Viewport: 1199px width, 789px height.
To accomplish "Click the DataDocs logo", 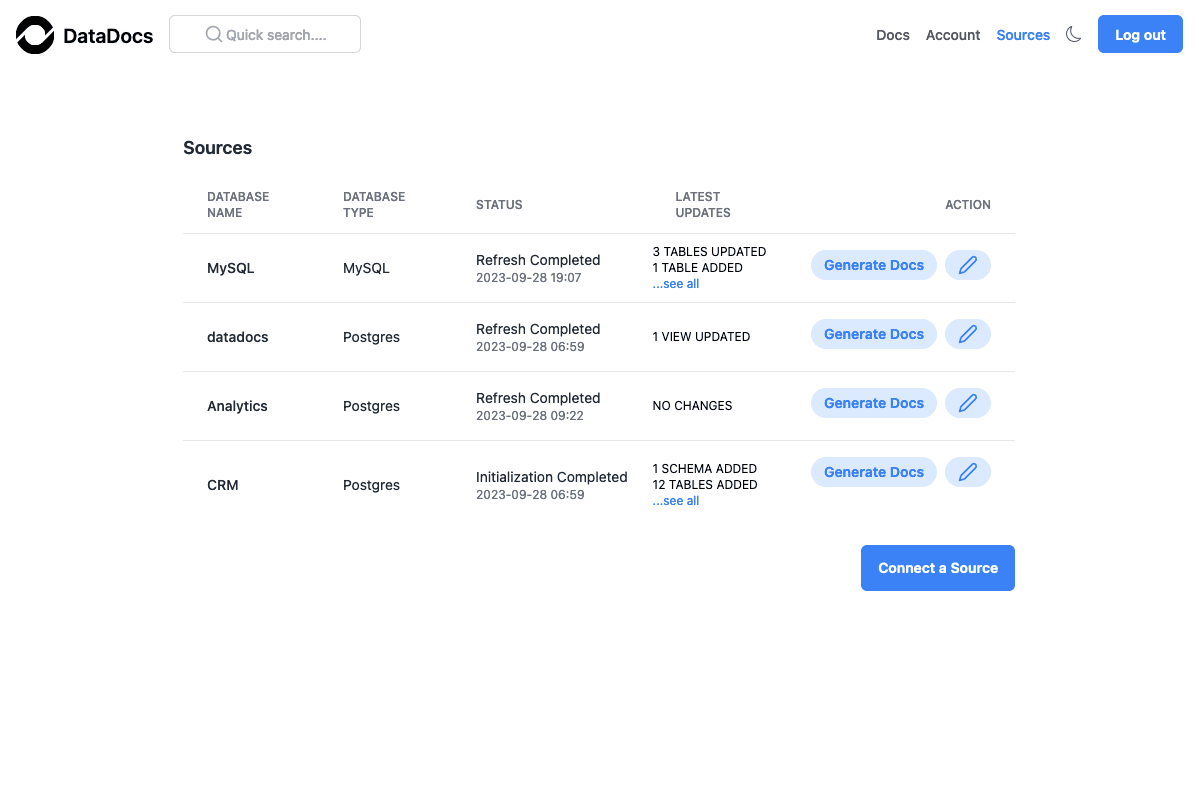I will 84,35.
